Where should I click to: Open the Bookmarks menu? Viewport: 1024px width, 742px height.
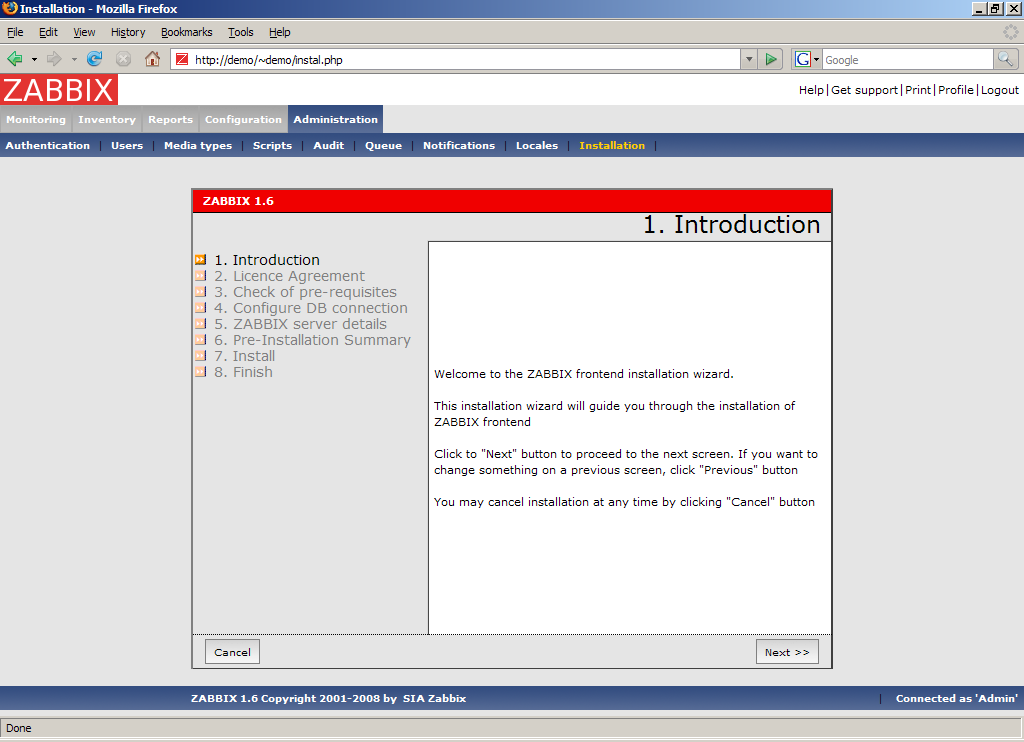coord(187,32)
